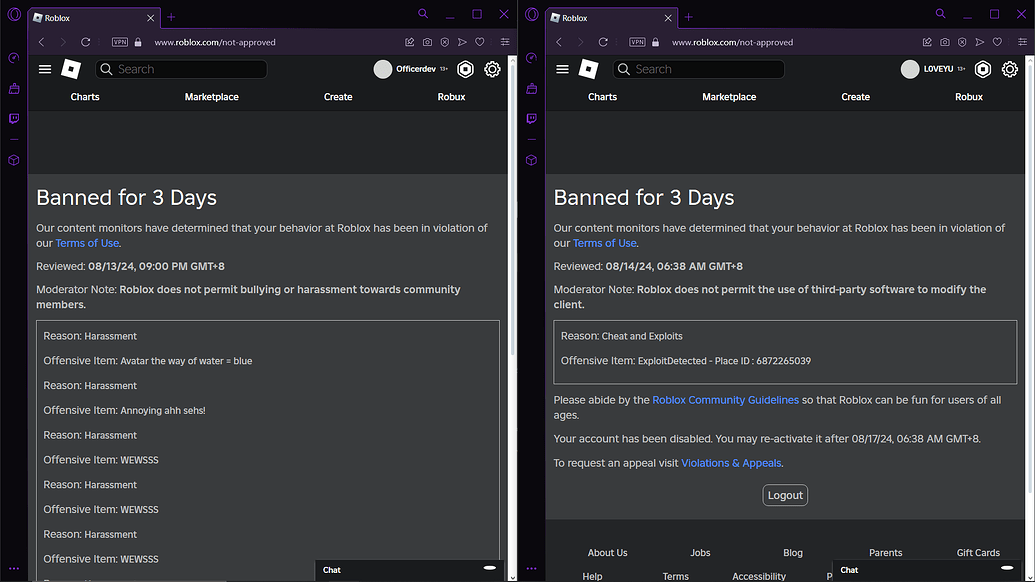Click scroll down arrow in left window
The width and height of the screenshot is (1035, 582).
512,577
